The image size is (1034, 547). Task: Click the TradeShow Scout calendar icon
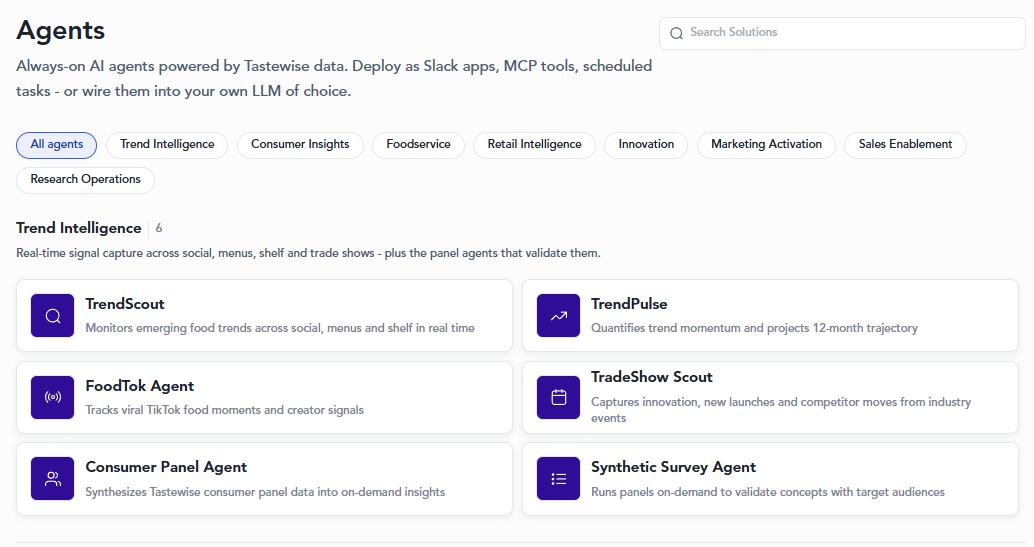(559, 397)
